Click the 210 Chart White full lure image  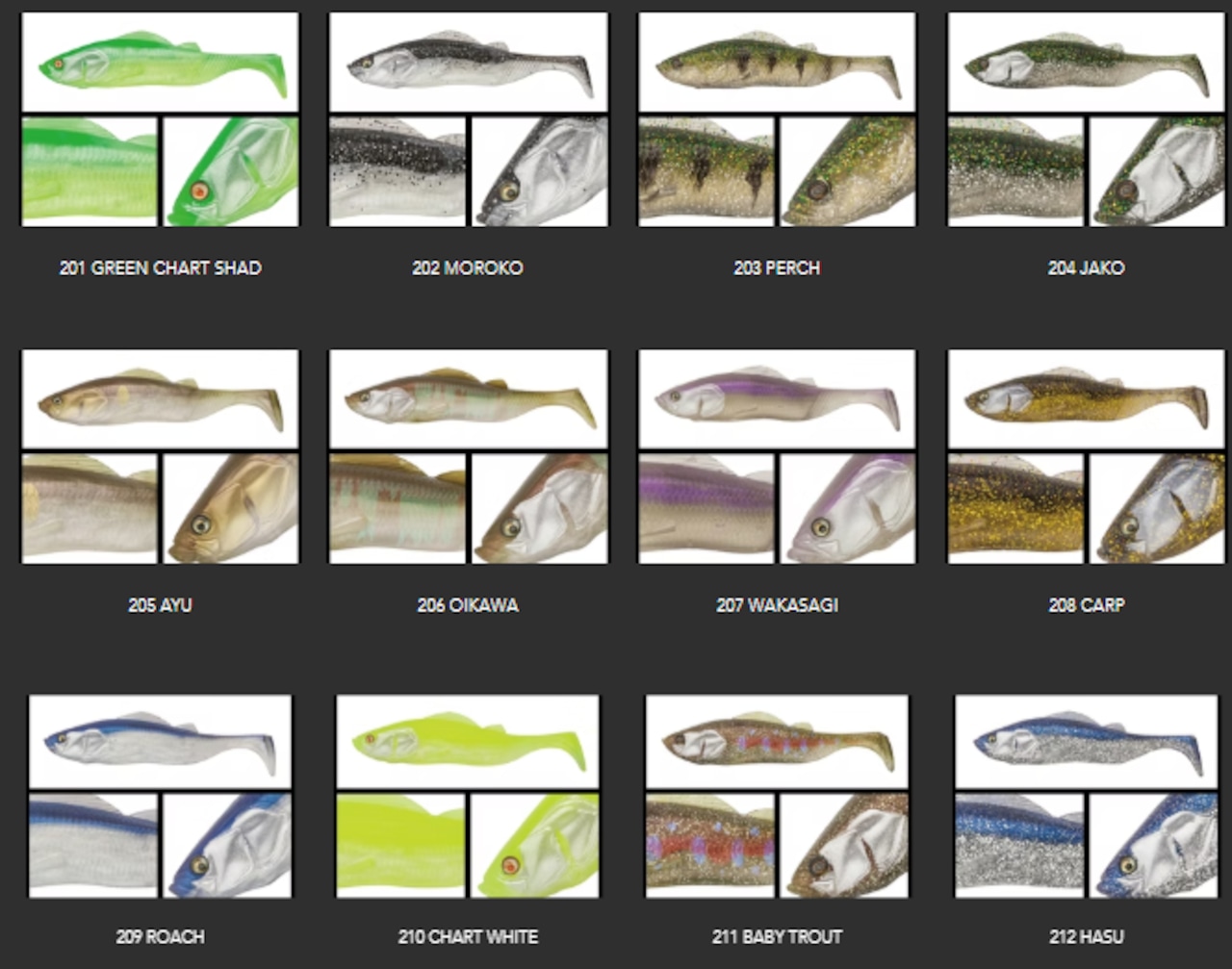pyautogui.click(x=468, y=742)
